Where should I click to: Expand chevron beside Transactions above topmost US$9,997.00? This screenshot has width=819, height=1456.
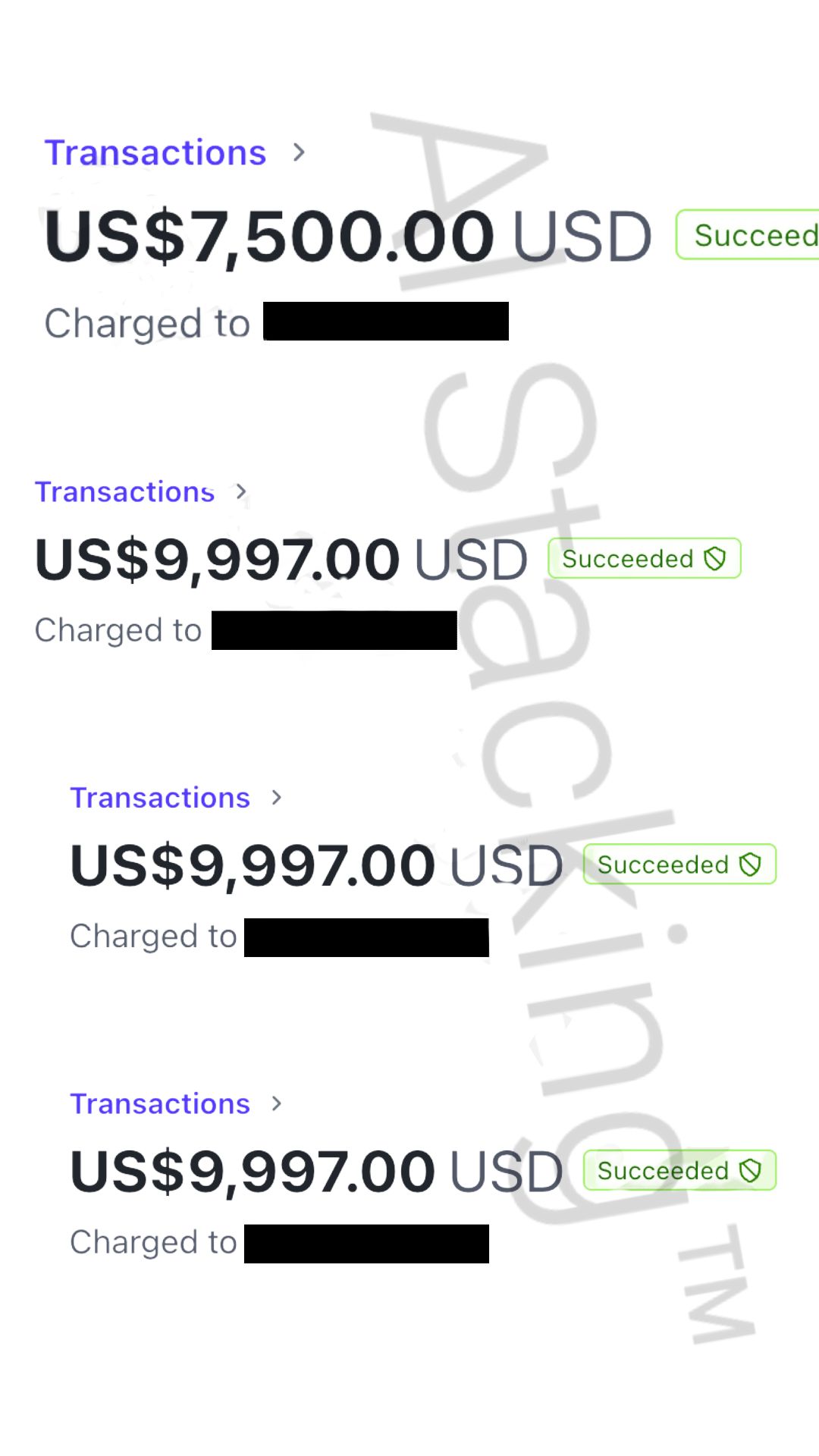tap(241, 492)
